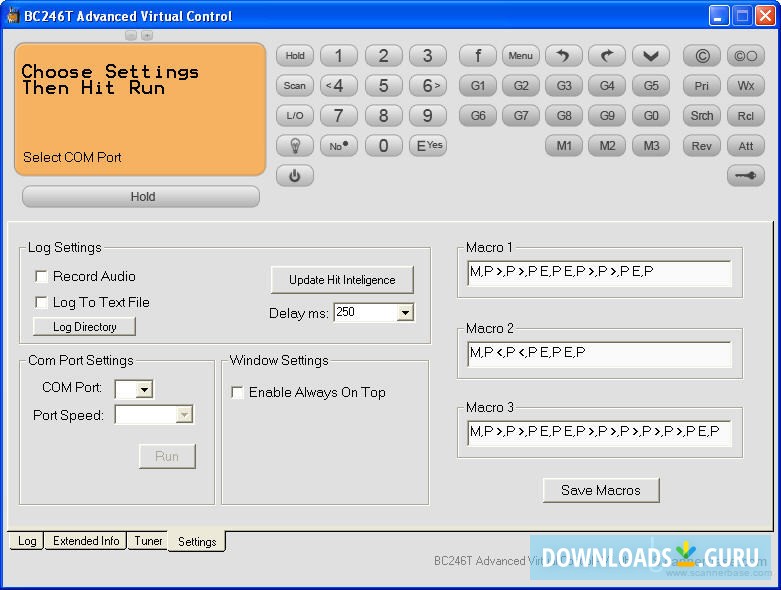This screenshot has height=590, width=781.
Task: Click the down chevron key
Action: tap(651, 56)
